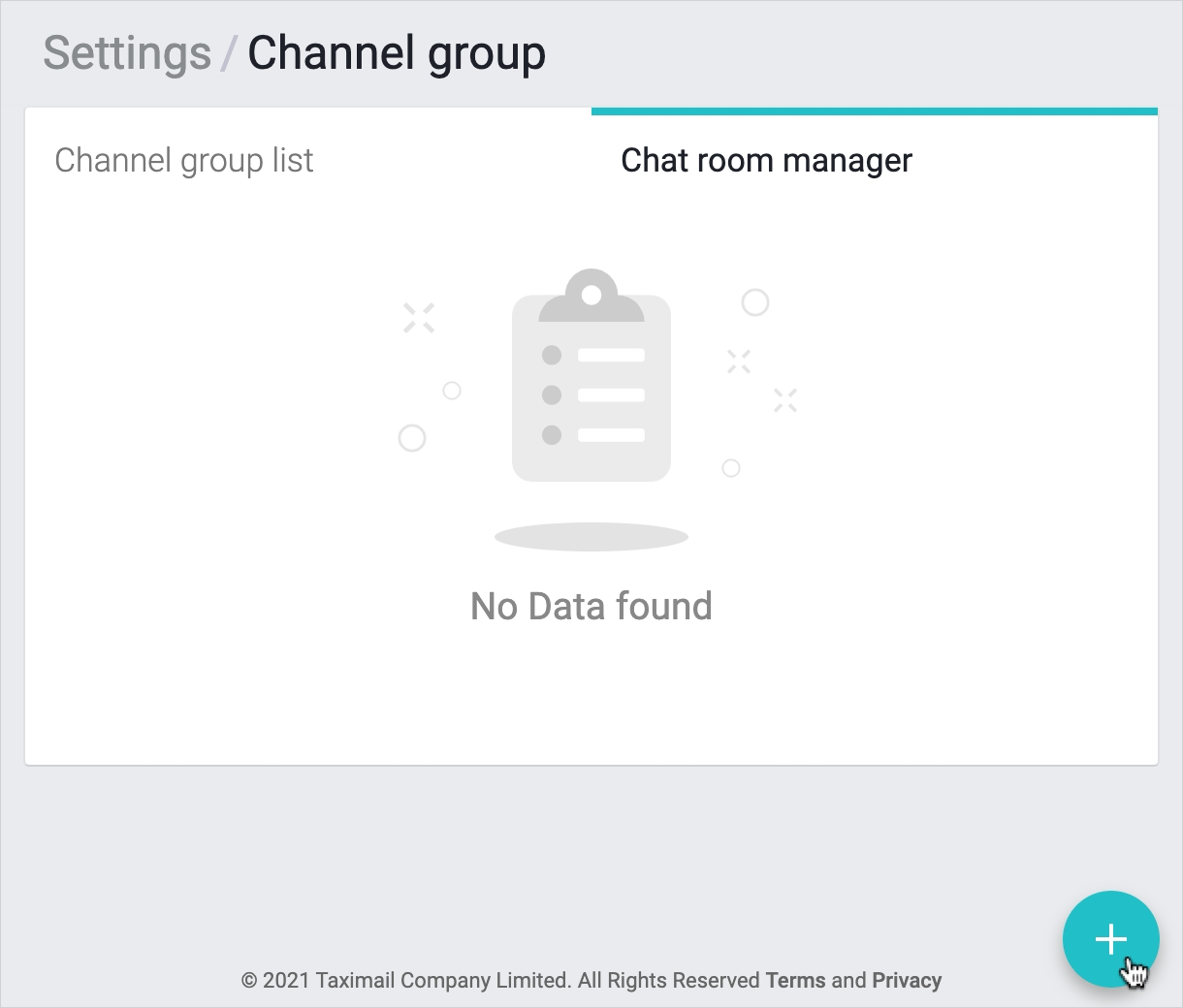Switch to the Channel group list tab
This screenshot has width=1183, height=1008.
point(183,160)
